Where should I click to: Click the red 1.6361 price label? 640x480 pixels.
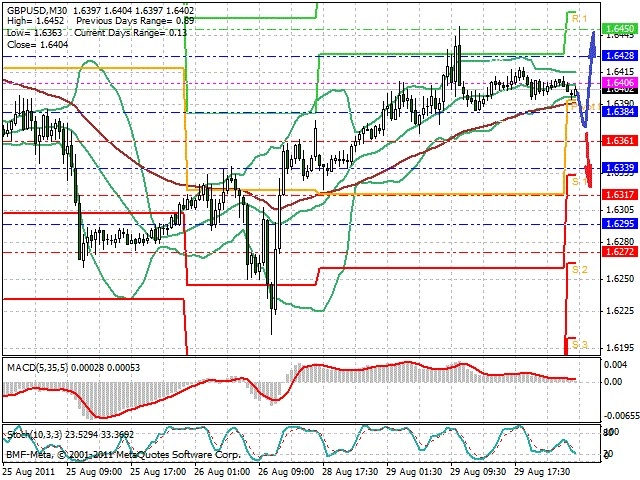tap(620, 141)
